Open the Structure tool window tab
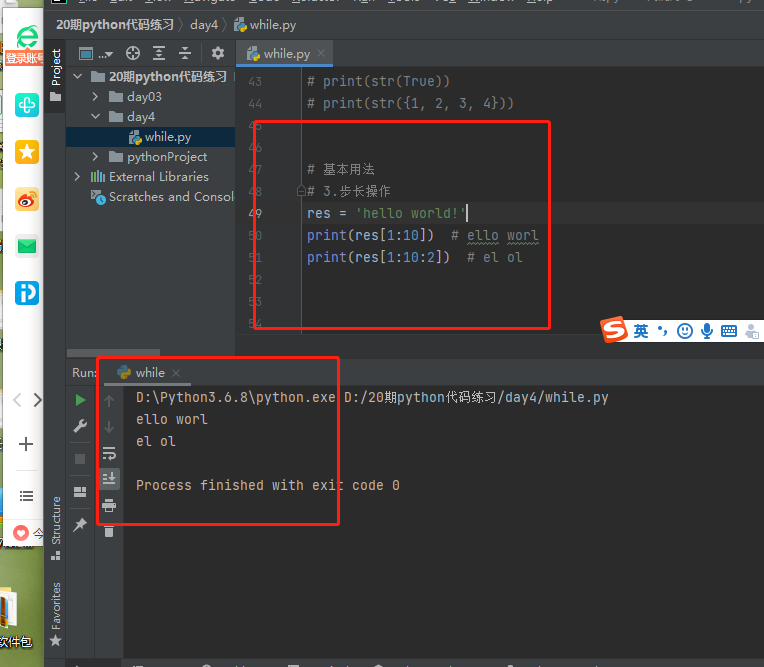The width and height of the screenshot is (764, 667). (56, 528)
